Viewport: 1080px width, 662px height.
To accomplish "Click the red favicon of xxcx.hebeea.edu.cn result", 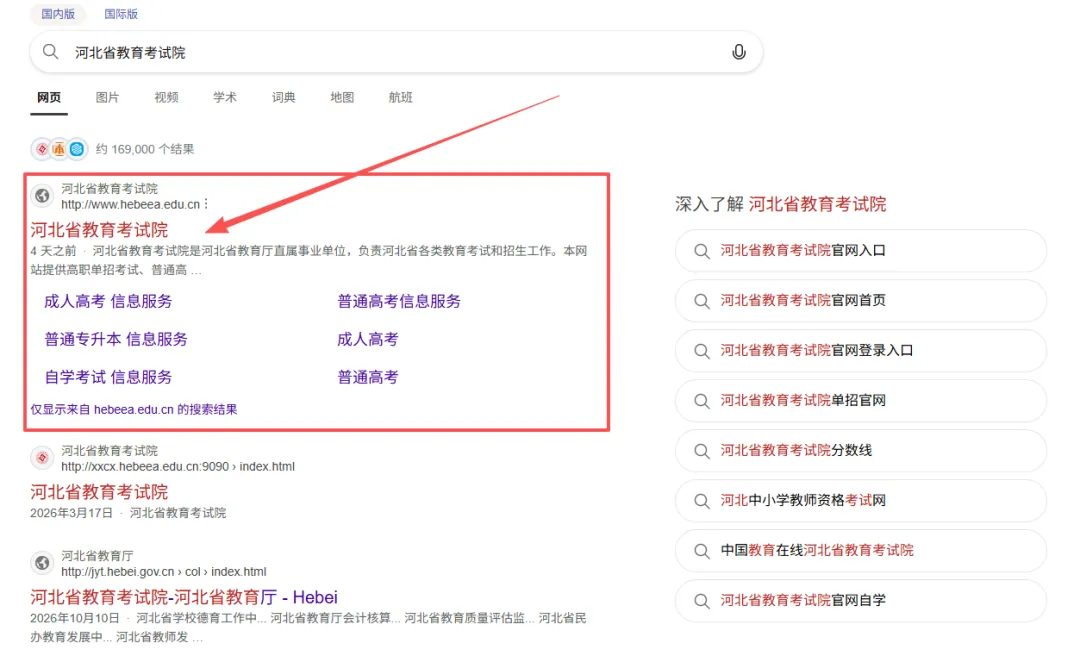I will coord(42,458).
